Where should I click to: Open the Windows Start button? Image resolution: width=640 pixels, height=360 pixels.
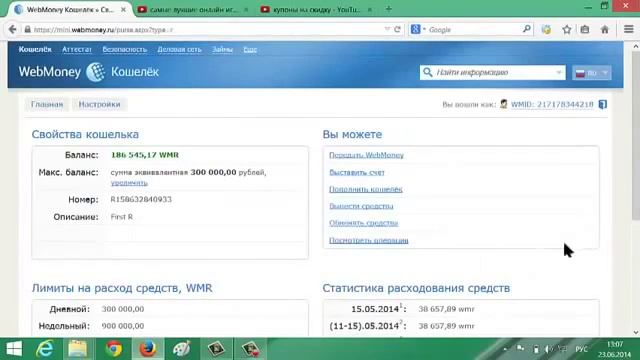pyautogui.click(x=14, y=349)
